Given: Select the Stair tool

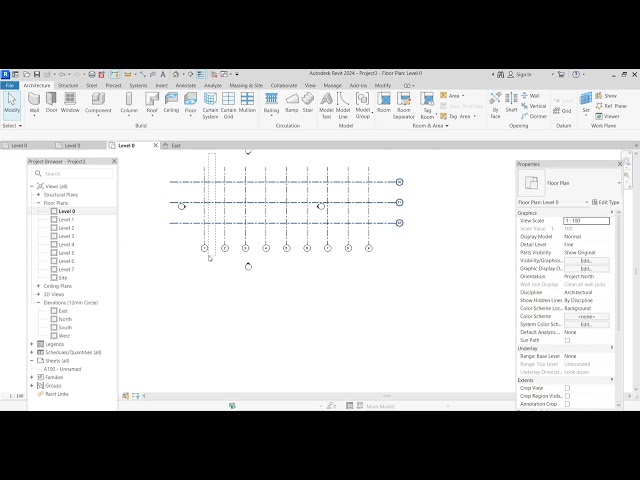Looking at the screenshot, I should [308, 103].
